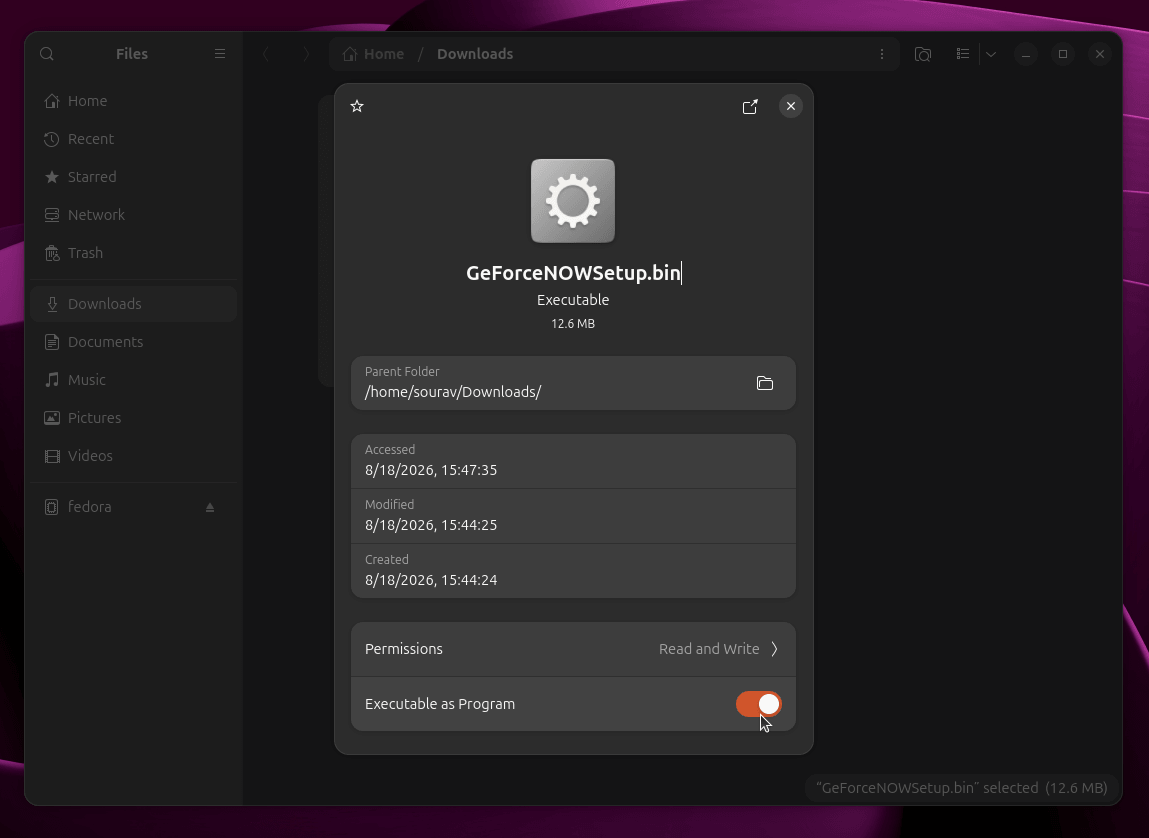Click Home in the path bar
The image size is (1149, 838).
click(x=374, y=54)
